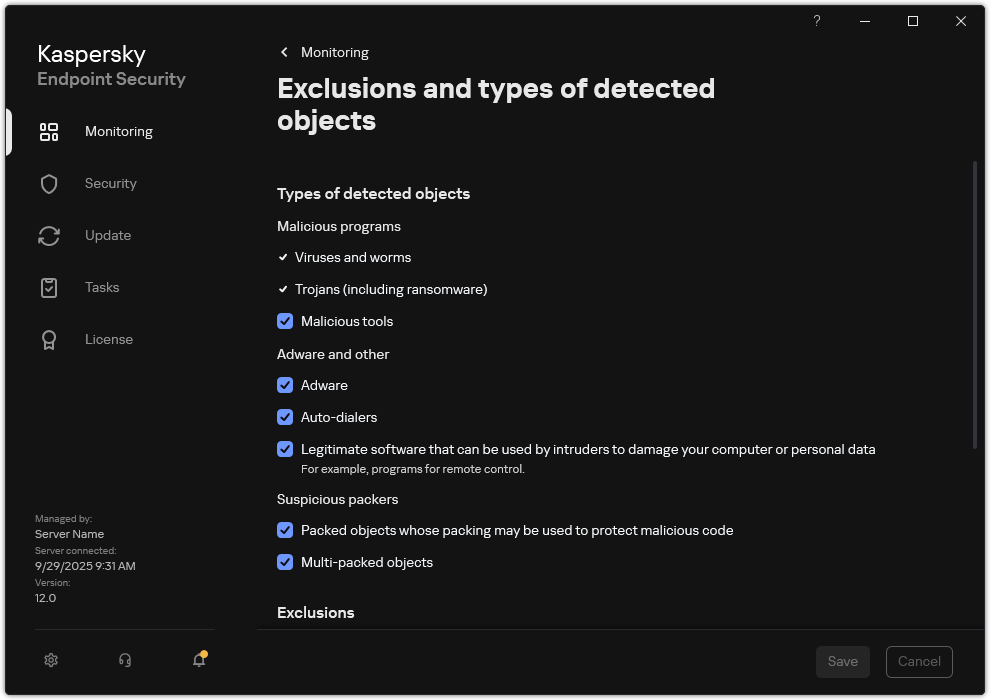Open application settings gear icon

[x=50, y=660]
